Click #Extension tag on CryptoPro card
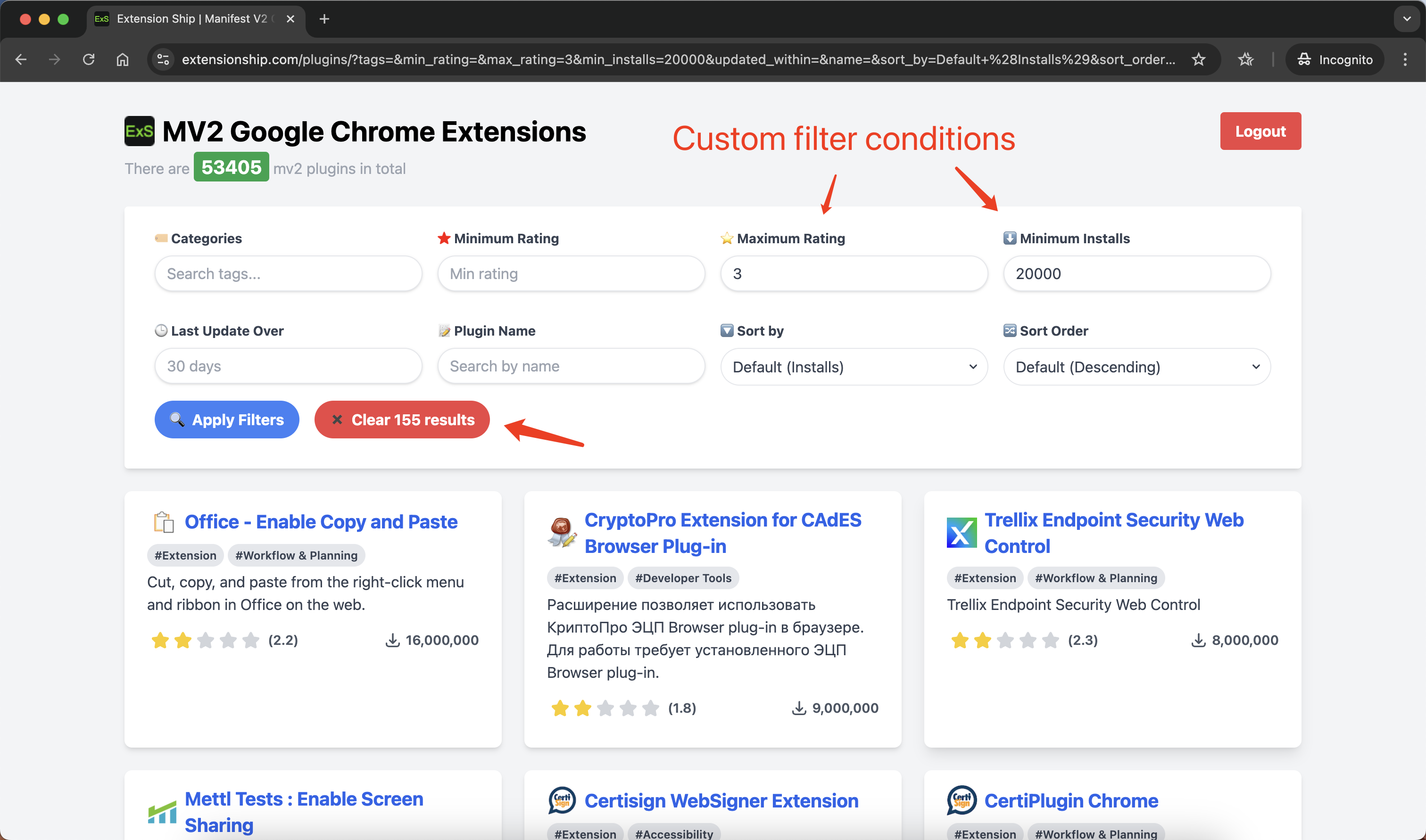 tap(585, 578)
